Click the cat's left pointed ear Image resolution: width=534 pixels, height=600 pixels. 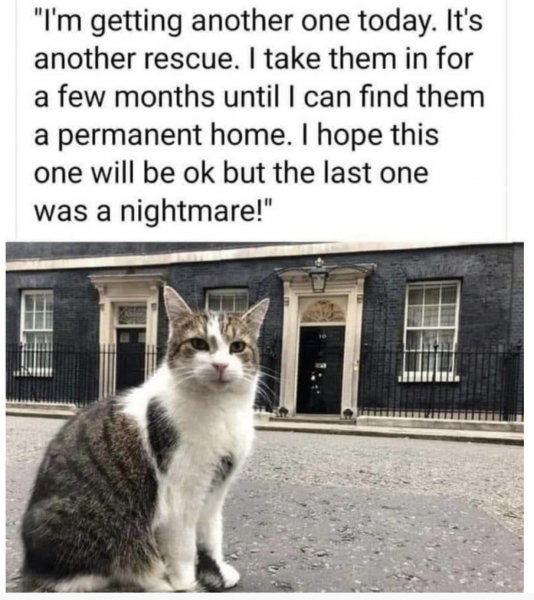pos(177,306)
